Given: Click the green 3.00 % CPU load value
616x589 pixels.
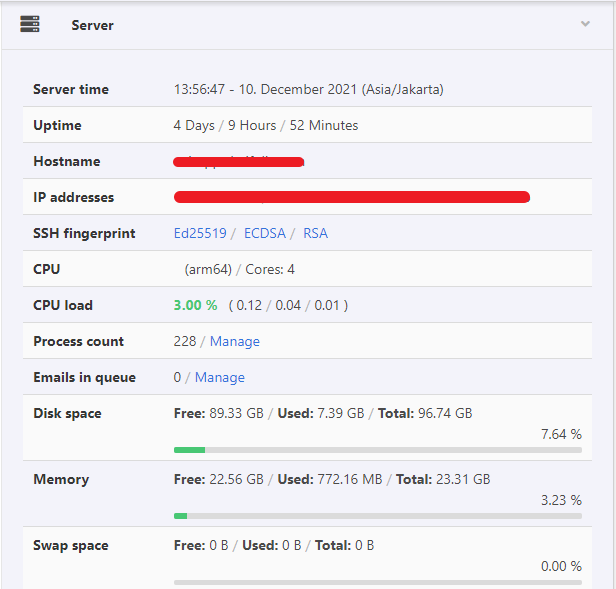Looking at the screenshot, I should tap(195, 305).
